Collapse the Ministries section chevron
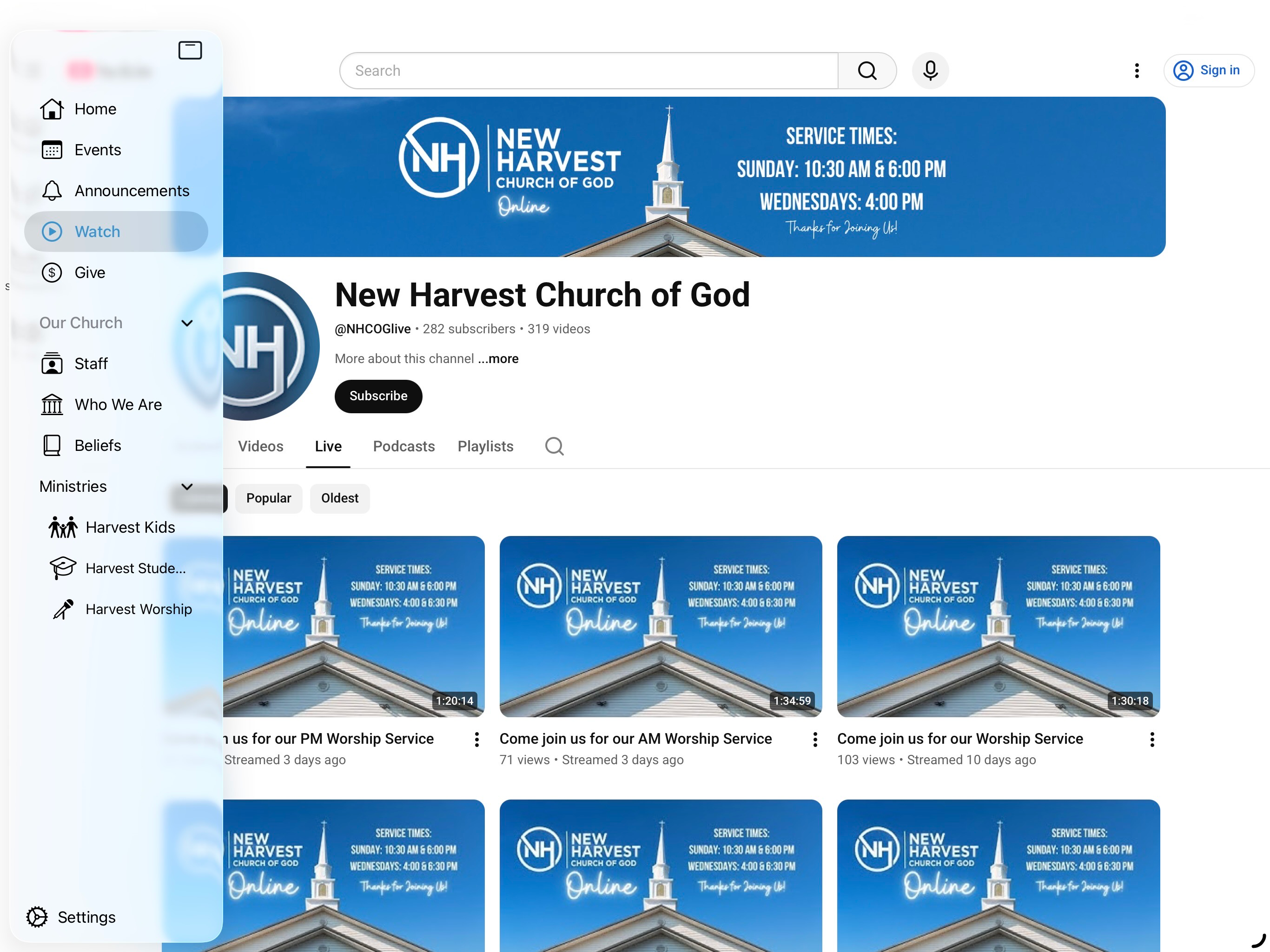Image resolution: width=1270 pixels, height=952 pixels. point(186,486)
